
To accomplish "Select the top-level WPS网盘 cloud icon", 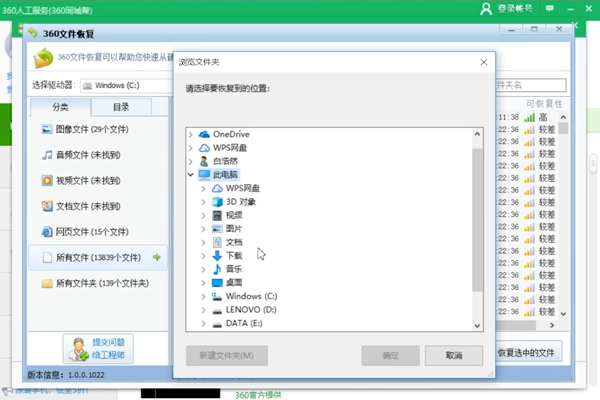I will coord(204,148).
